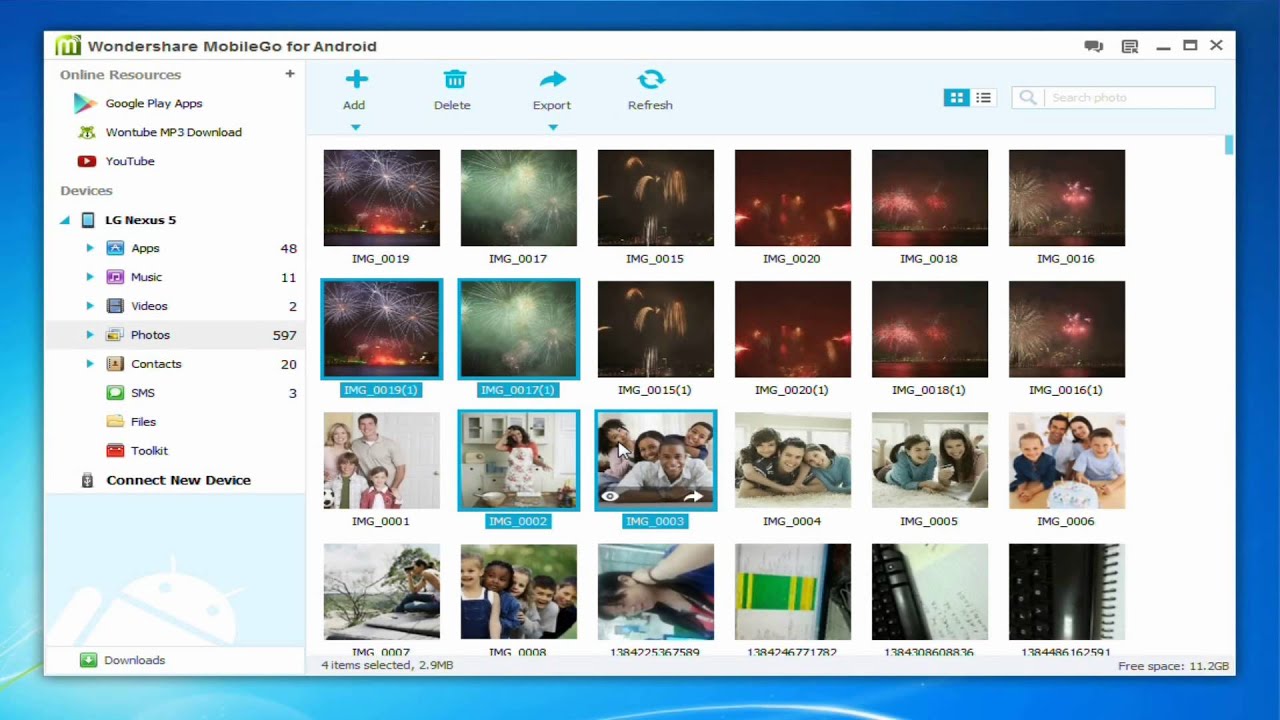Click preview eye icon on IMG_0003

click(610, 496)
